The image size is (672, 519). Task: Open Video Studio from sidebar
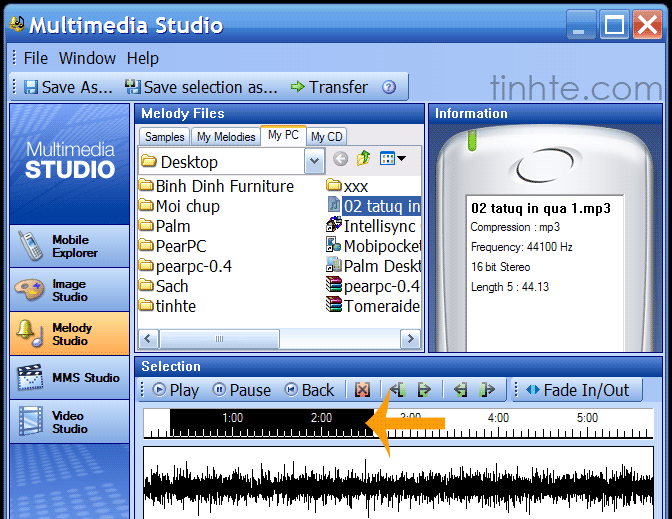click(x=69, y=421)
